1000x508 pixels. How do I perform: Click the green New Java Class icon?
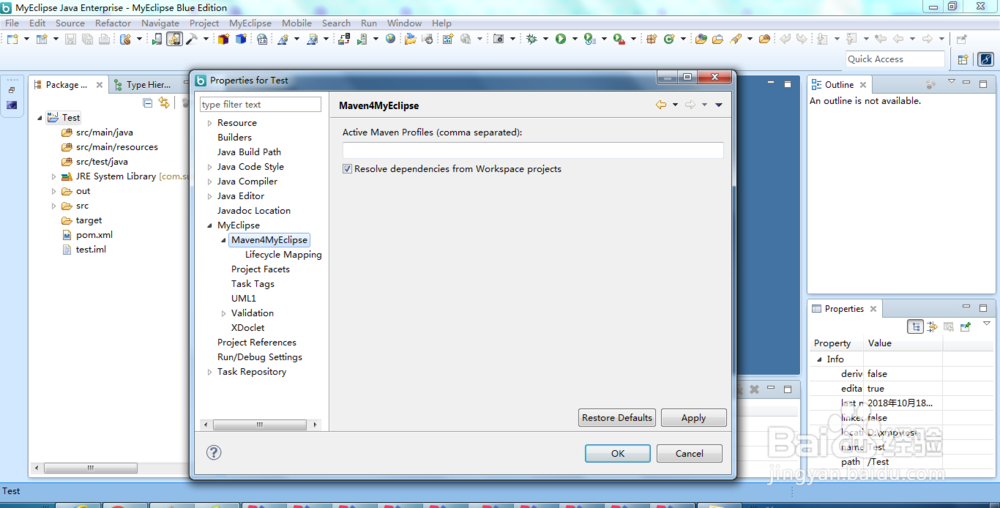668,39
